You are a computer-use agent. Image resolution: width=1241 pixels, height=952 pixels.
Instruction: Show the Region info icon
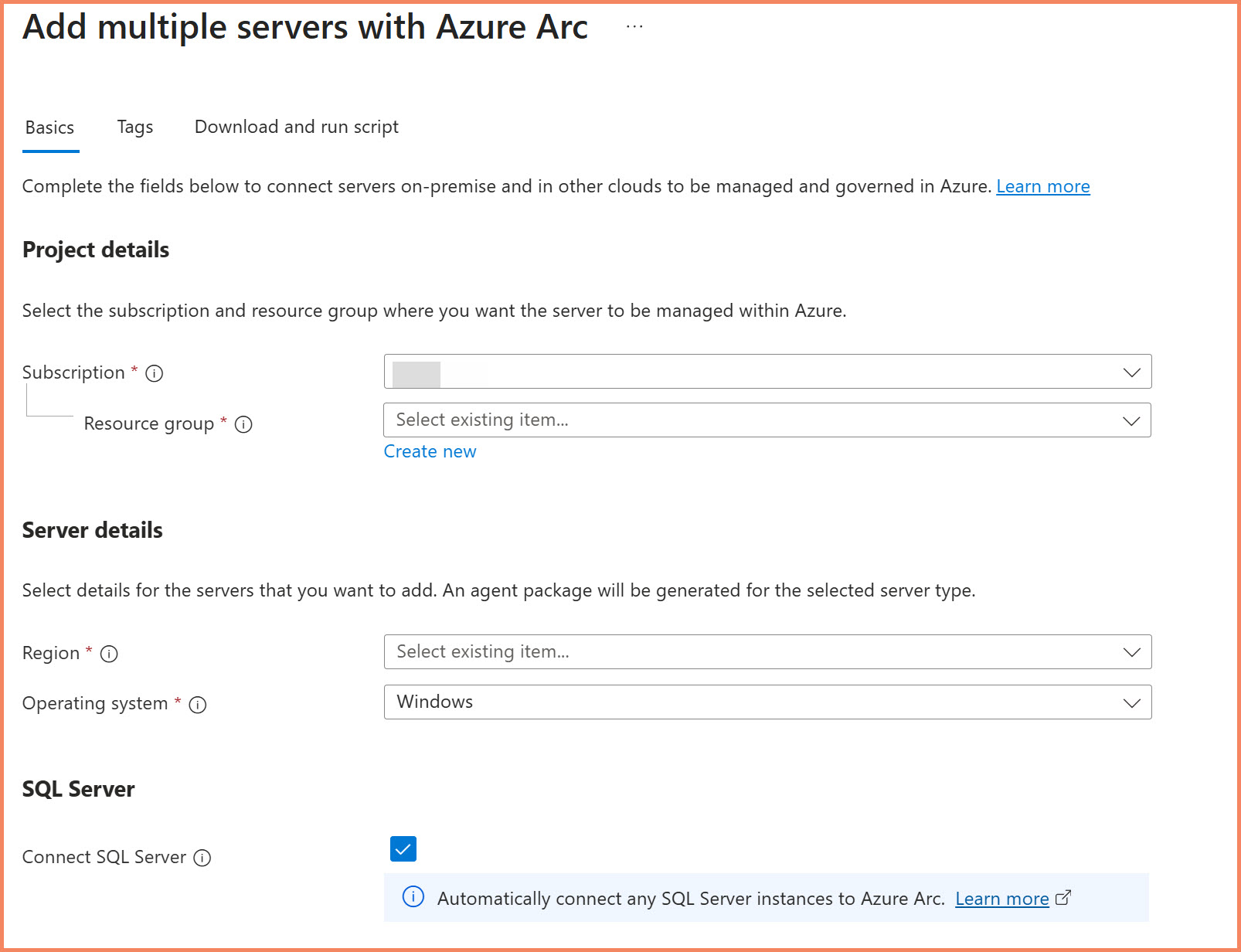coord(109,654)
